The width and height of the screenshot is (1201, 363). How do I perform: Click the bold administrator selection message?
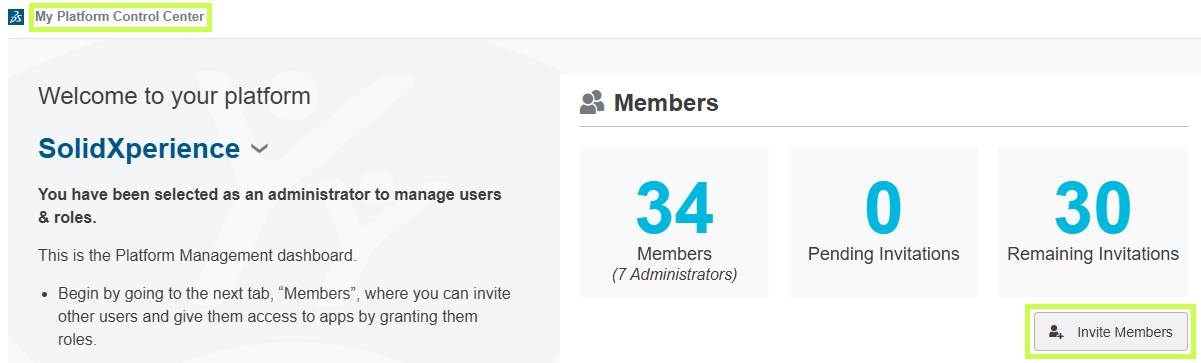(x=270, y=205)
